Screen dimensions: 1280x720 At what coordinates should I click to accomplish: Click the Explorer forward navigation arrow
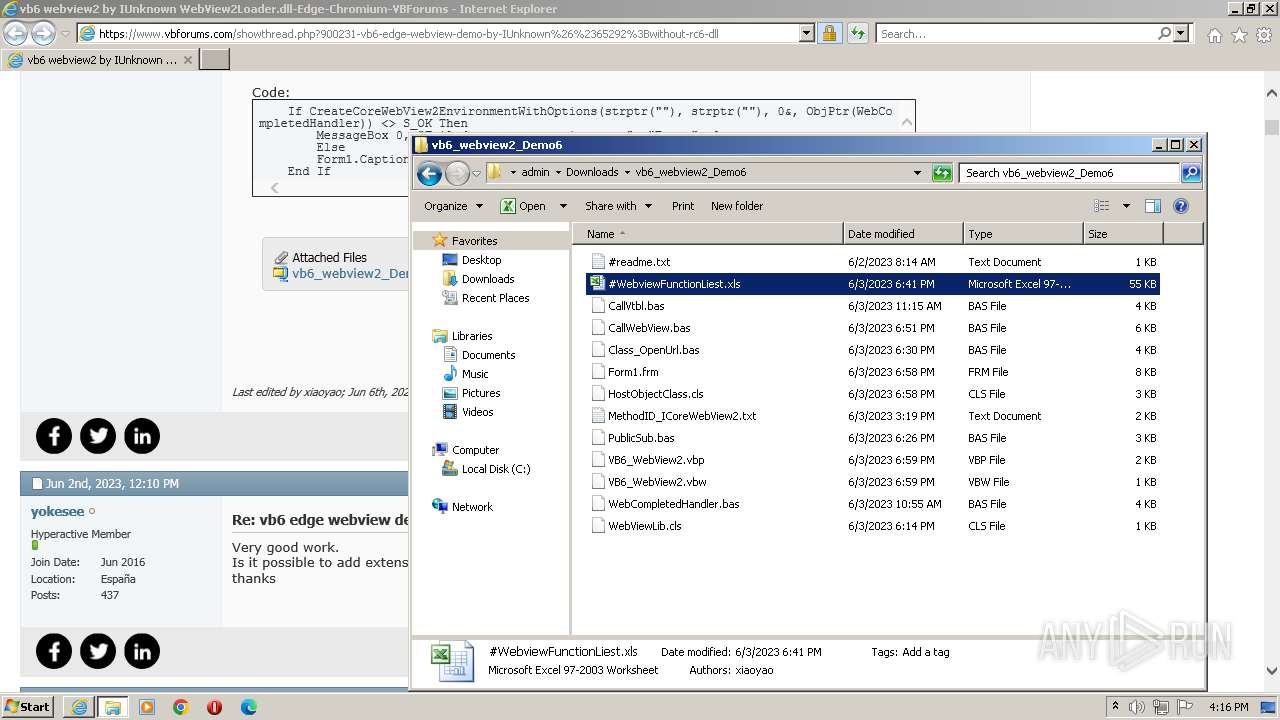[x=457, y=174]
